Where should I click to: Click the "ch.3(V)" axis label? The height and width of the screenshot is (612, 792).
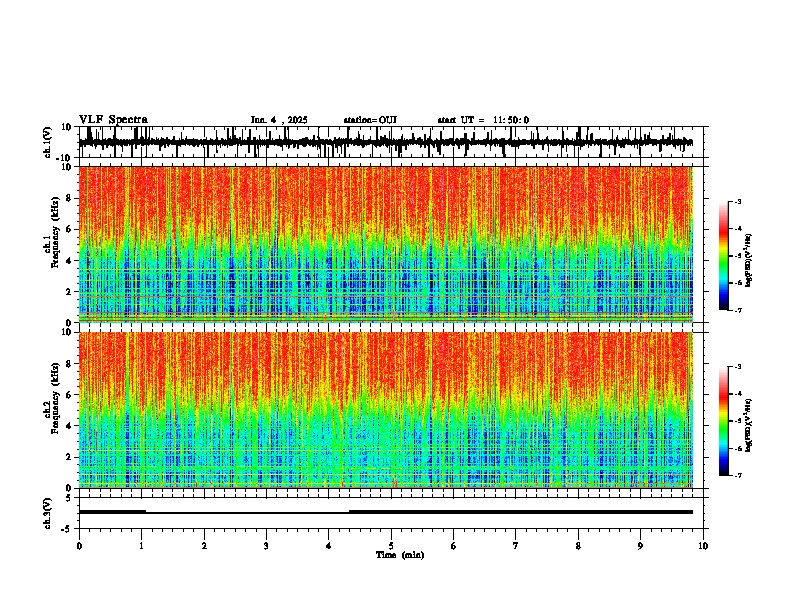[48, 513]
